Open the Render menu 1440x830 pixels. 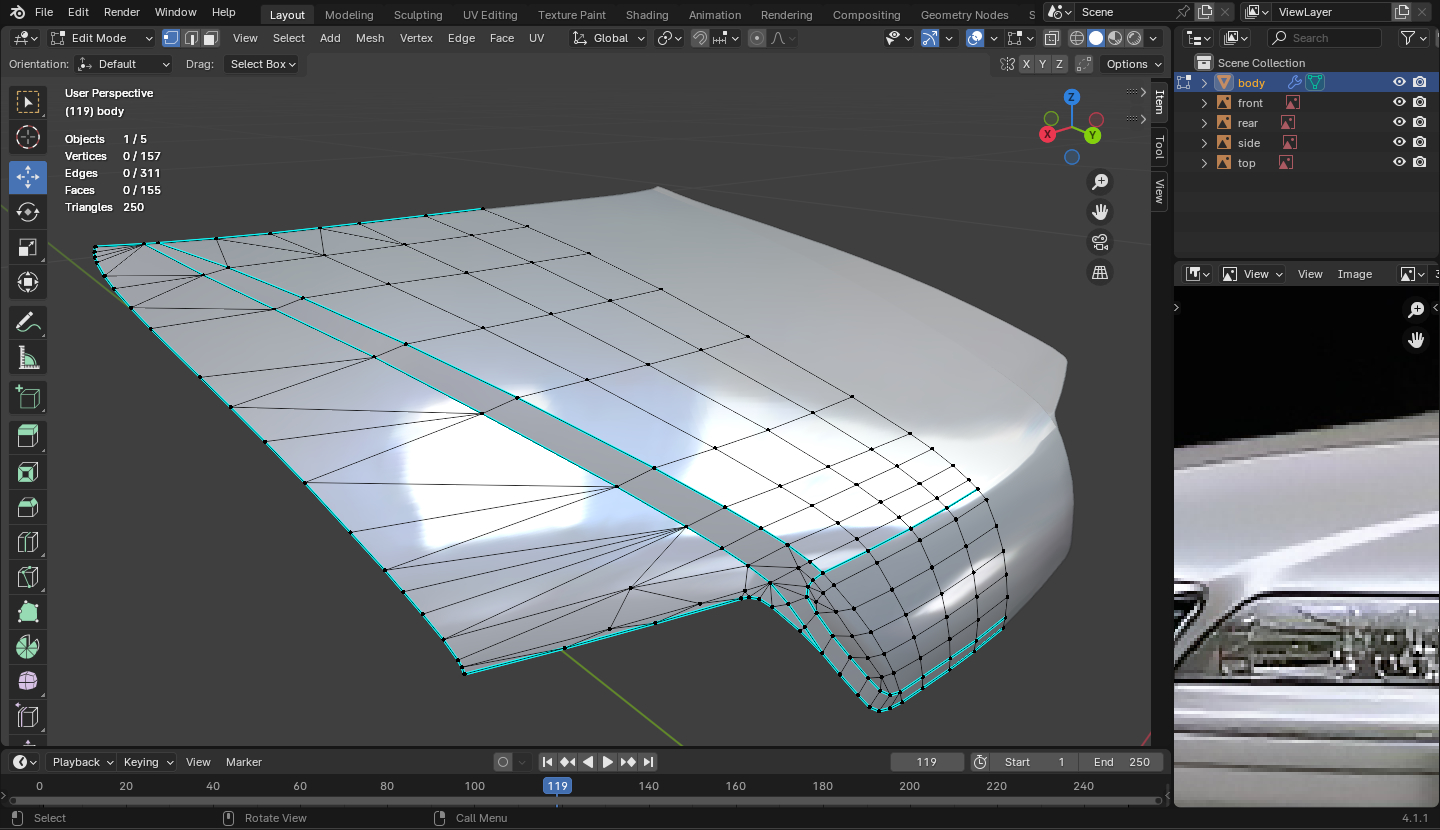coord(122,12)
